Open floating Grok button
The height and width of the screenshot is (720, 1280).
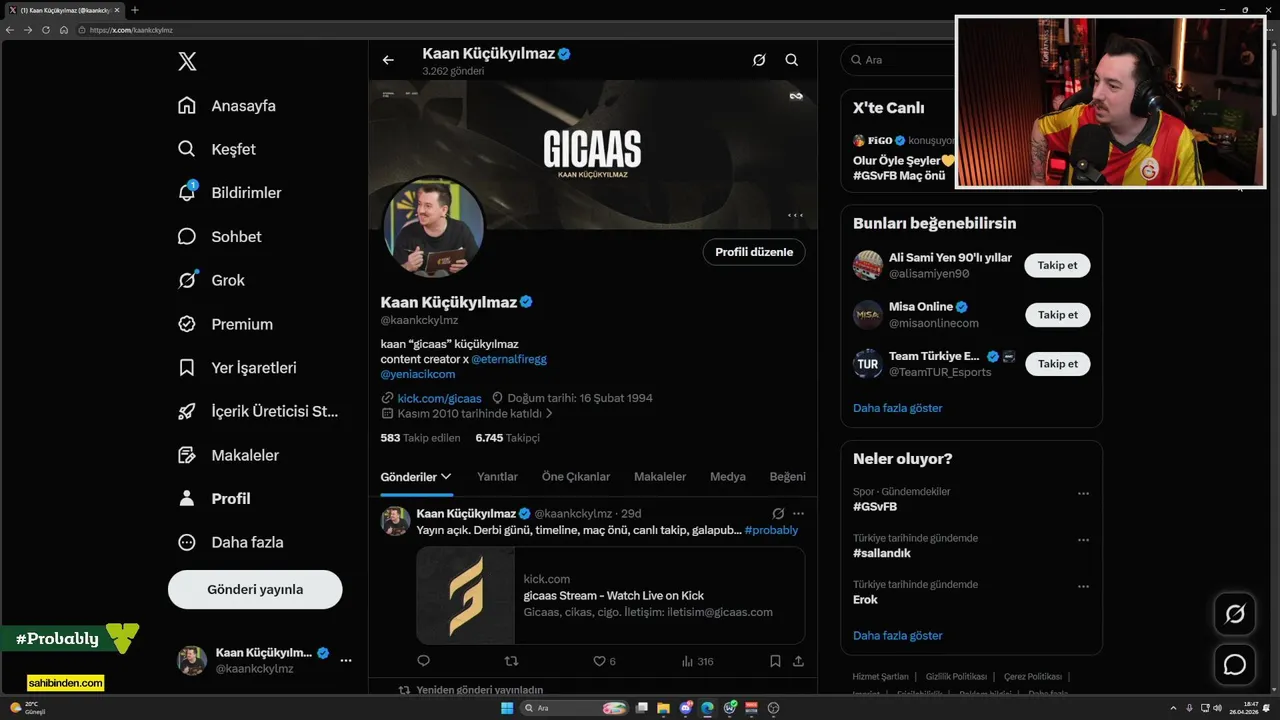[1235, 614]
